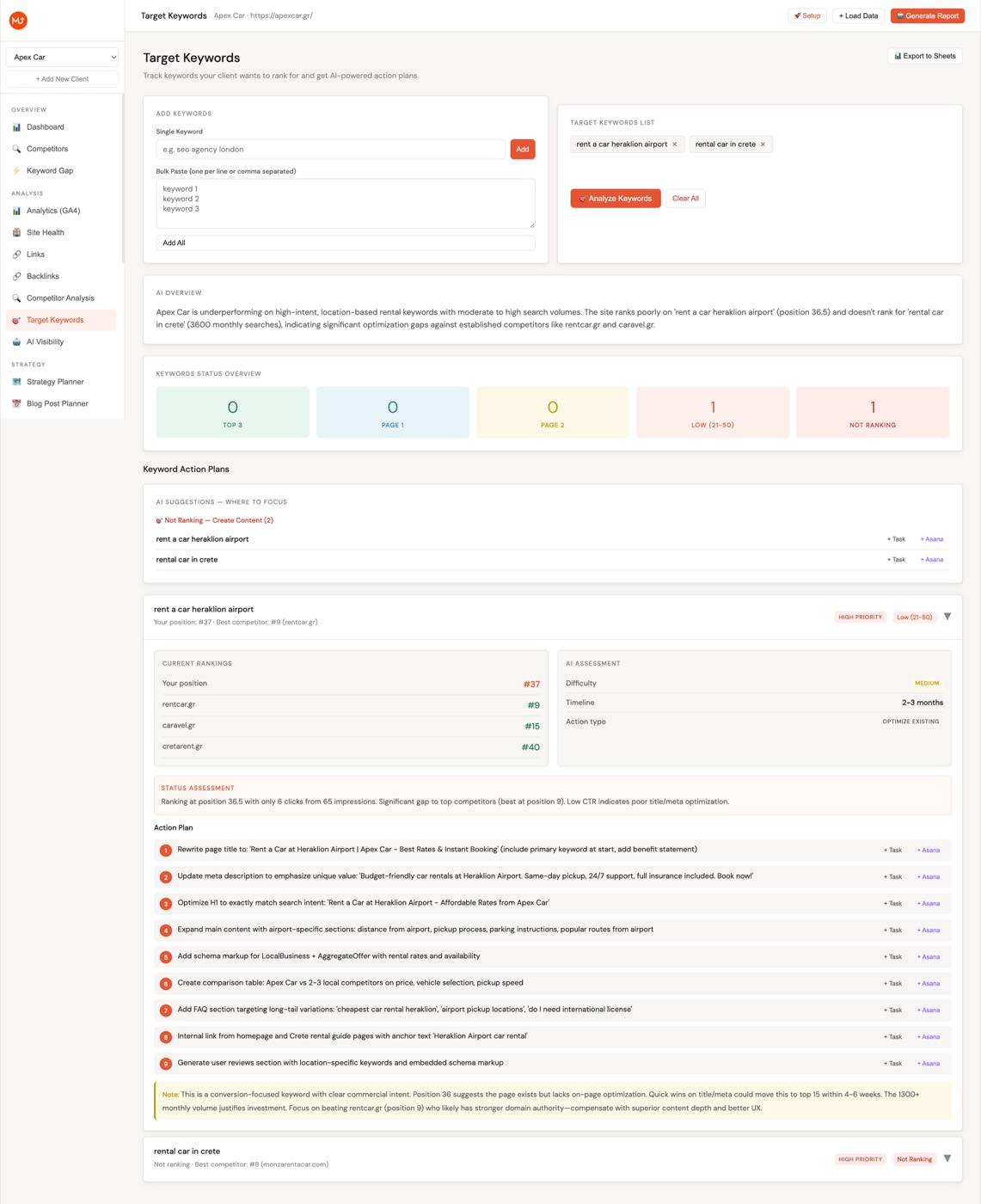
Task: Click the Dashboard chart icon
Action: click(16, 127)
